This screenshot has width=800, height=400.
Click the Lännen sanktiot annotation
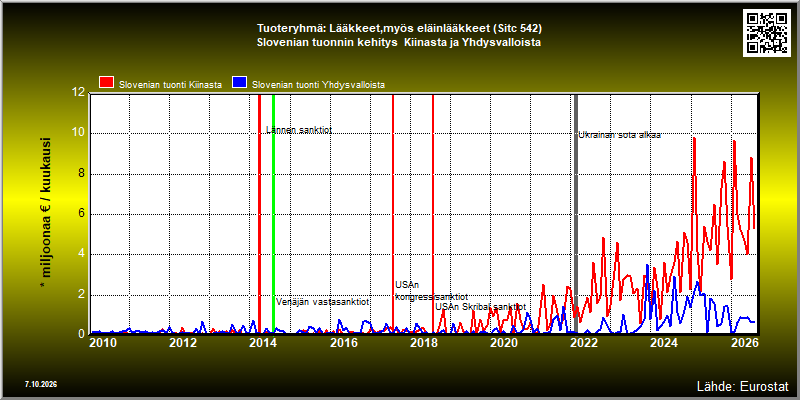299,130
